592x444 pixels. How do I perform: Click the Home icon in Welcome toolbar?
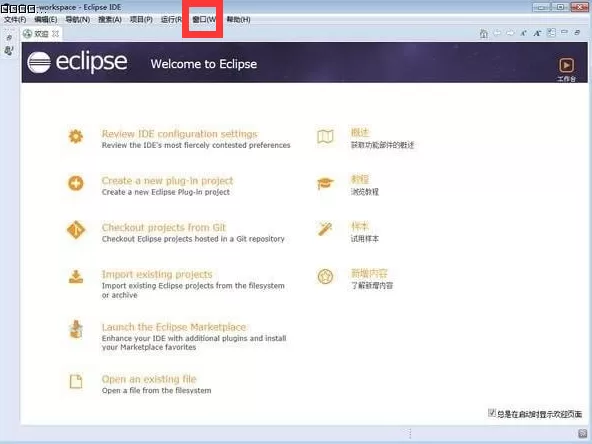click(484, 34)
